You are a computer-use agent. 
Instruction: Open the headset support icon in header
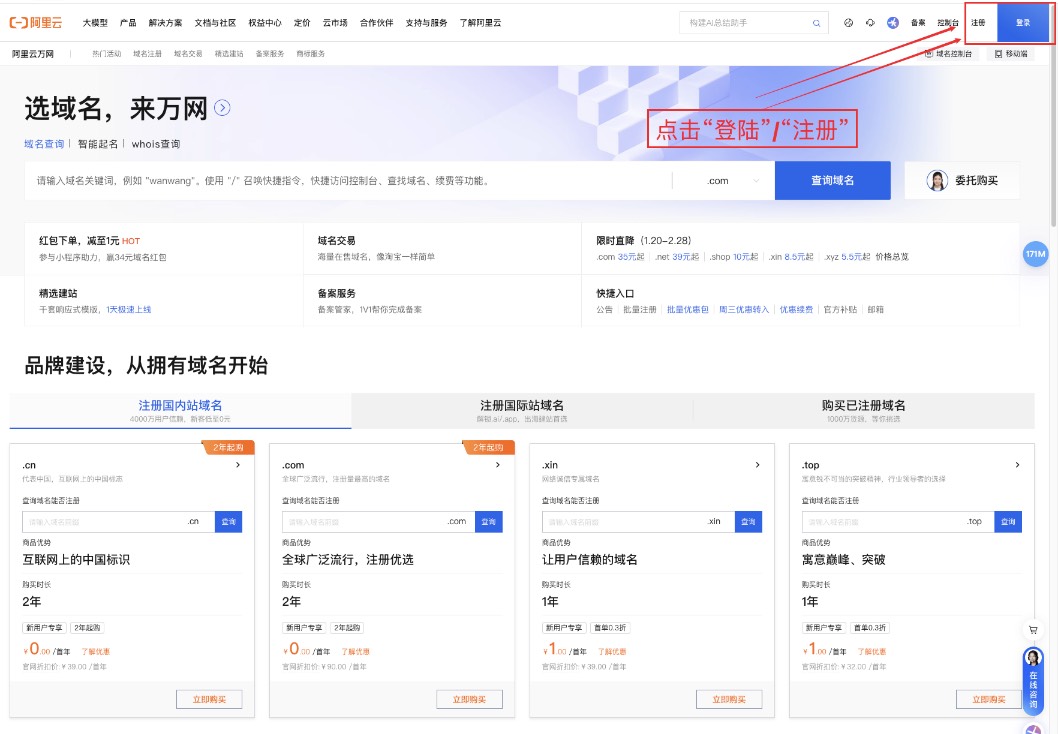[x=870, y=22]
